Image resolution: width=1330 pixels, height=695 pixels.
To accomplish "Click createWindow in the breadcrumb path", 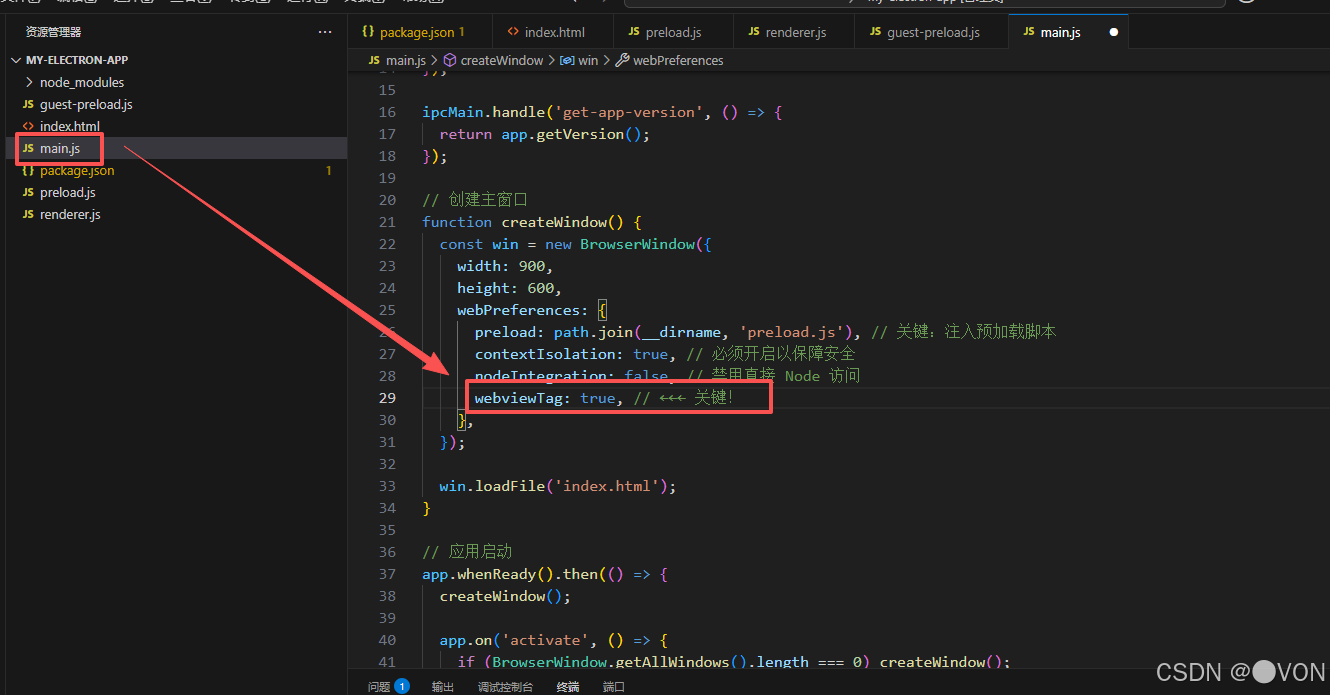I will pos(502,60).
